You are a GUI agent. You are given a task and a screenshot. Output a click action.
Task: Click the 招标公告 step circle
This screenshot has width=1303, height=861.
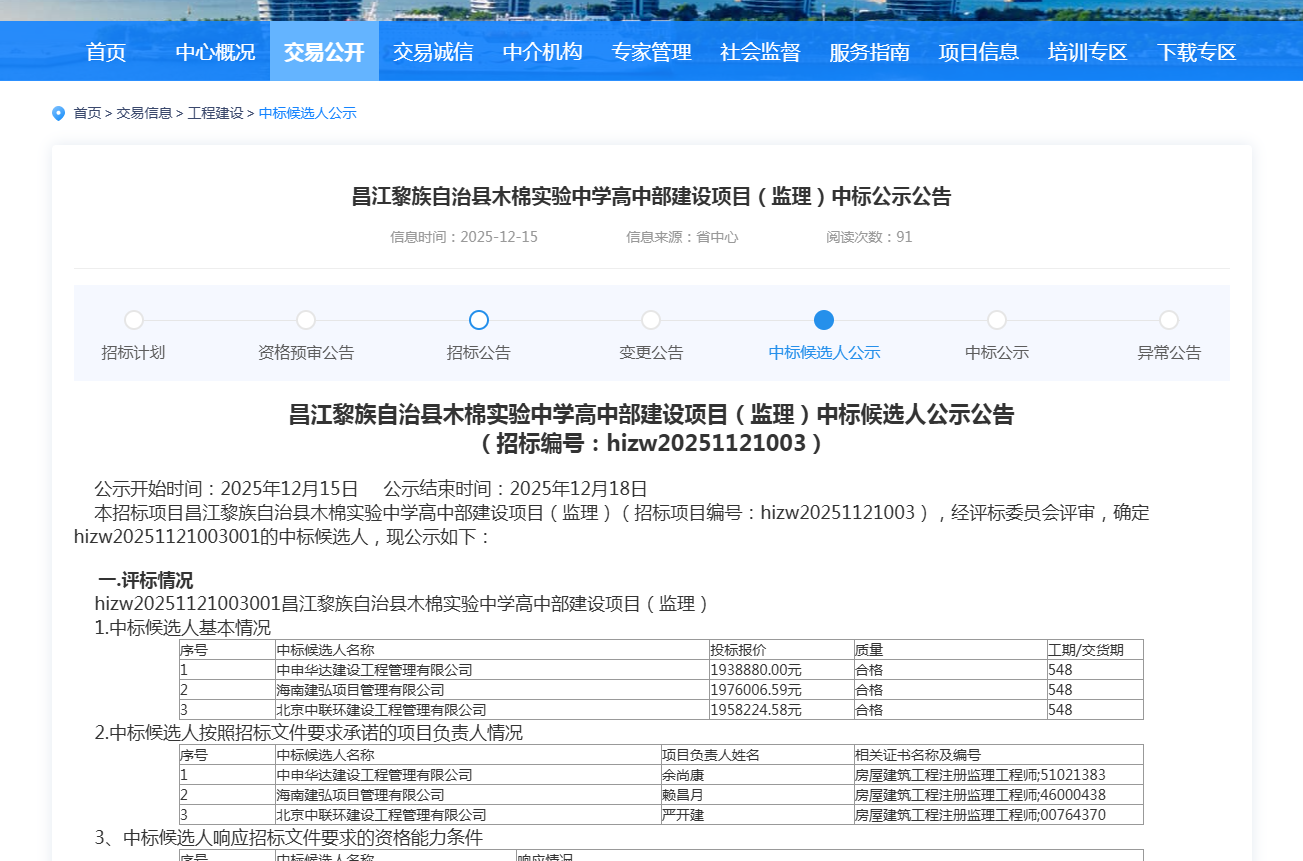coord(479,320)
